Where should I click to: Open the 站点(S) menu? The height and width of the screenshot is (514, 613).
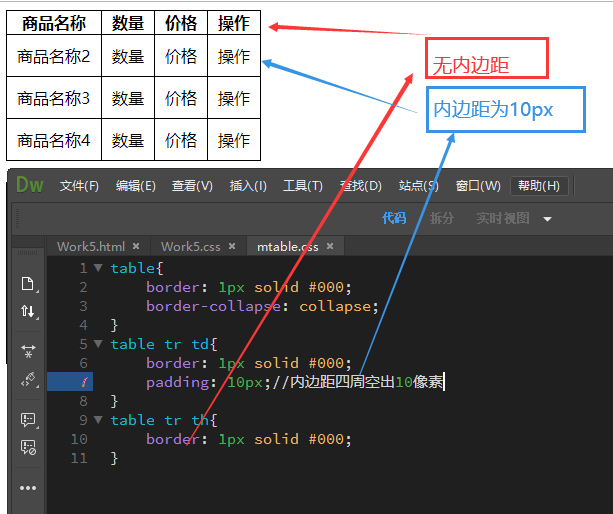click(x=418, y=186)
